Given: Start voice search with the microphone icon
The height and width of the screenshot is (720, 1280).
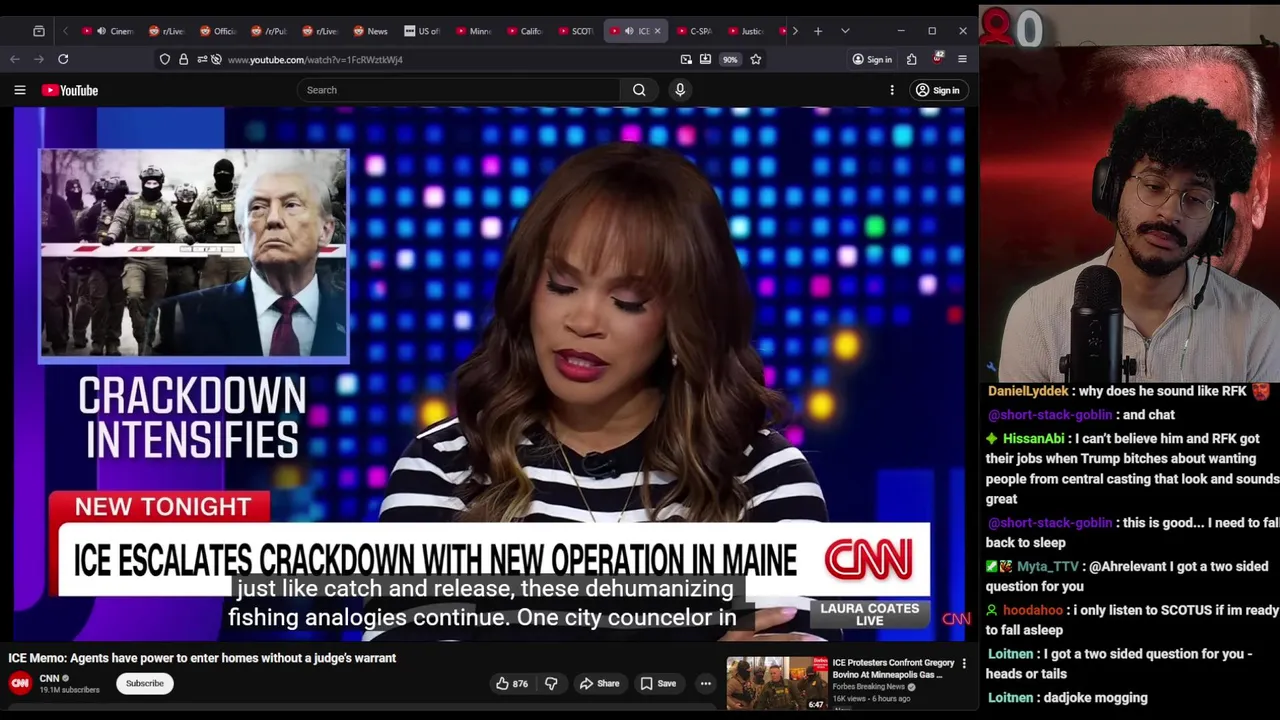Looking at the screenshot, I should point(680,90).
